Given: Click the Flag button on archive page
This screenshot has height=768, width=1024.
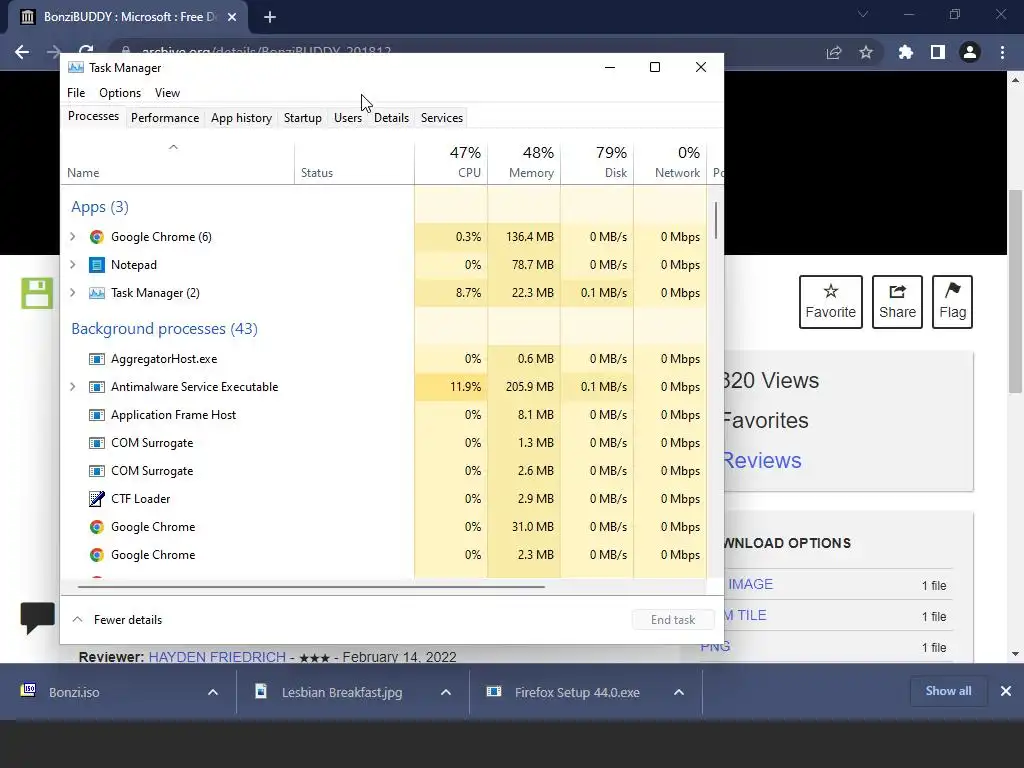Looking at the screenshot, I should [x=952, y=302].
